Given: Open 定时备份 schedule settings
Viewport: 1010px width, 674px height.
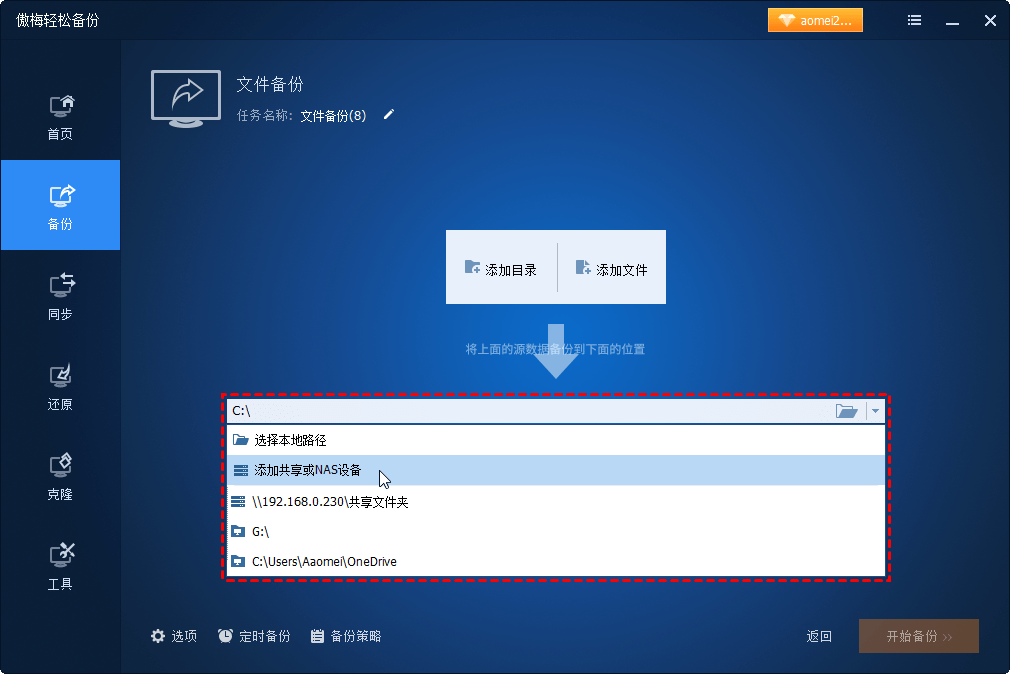Looking at the screenshot, I should [254, 636].
